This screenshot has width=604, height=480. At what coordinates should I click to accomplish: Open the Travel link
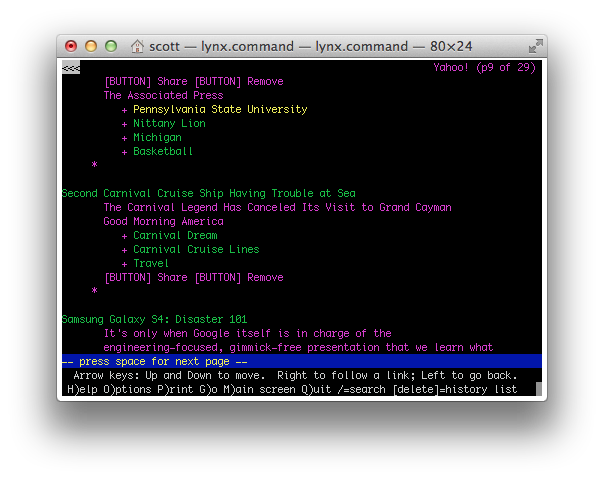pos(151,263)
